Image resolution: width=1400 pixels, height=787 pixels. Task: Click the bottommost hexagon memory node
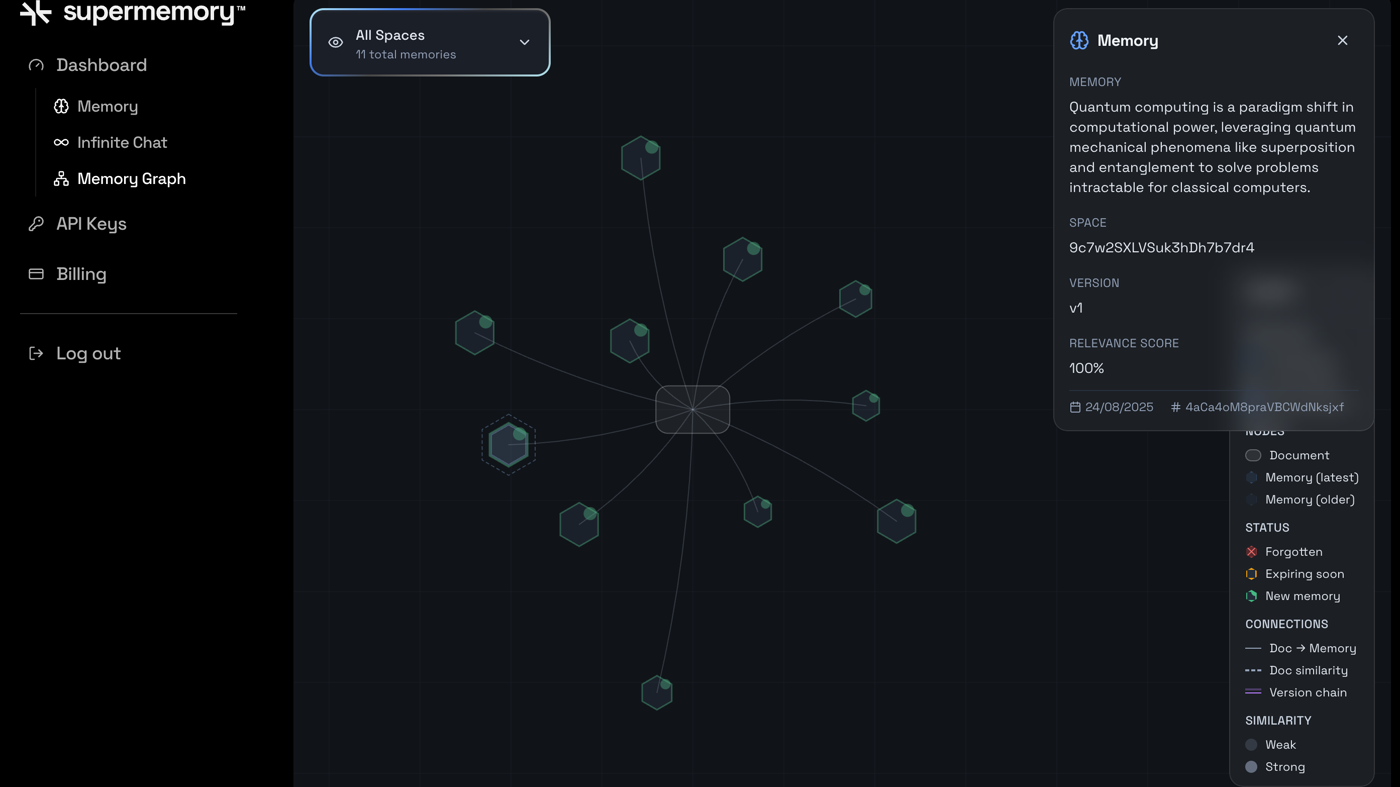pos(657,692)
